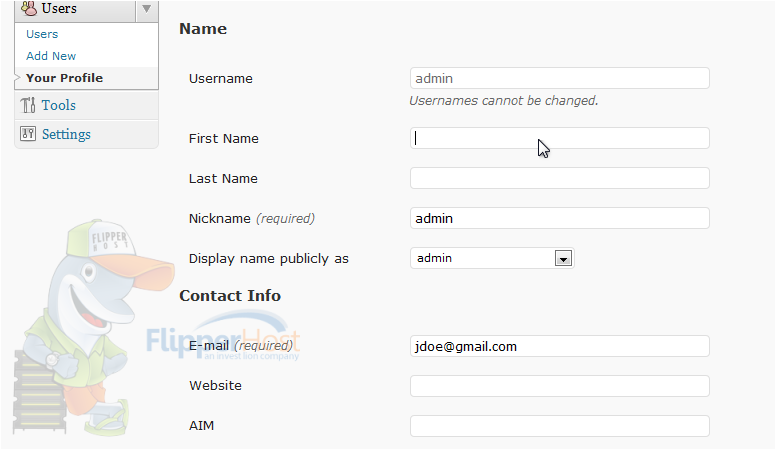Screen dimensions: 776x450
Task: Open the Add New user link
Action: [51, 56]
